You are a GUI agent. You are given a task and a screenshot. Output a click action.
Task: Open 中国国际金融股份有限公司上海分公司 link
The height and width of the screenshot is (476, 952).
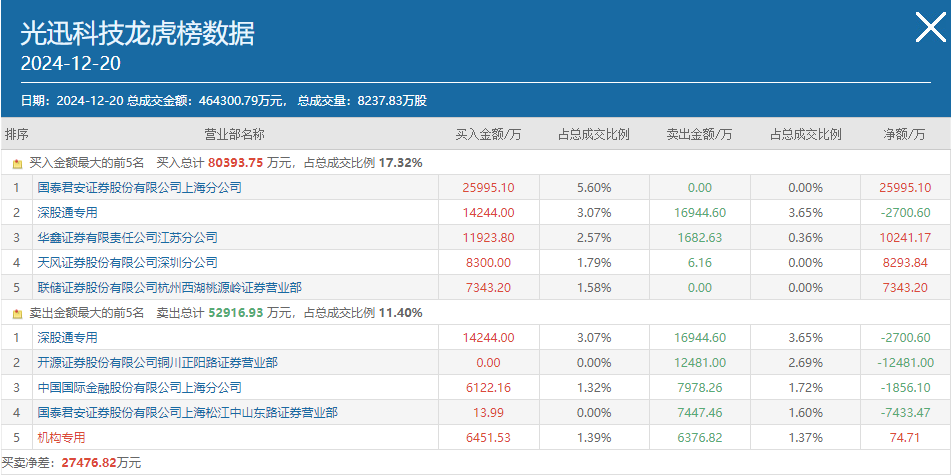140,387
